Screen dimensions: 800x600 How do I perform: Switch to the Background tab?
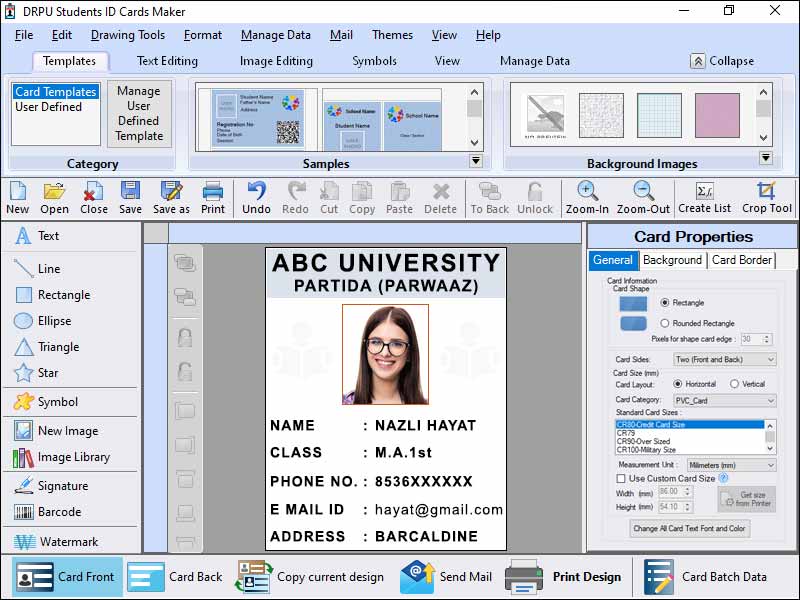pyautogui.click(x=672, y=259)
